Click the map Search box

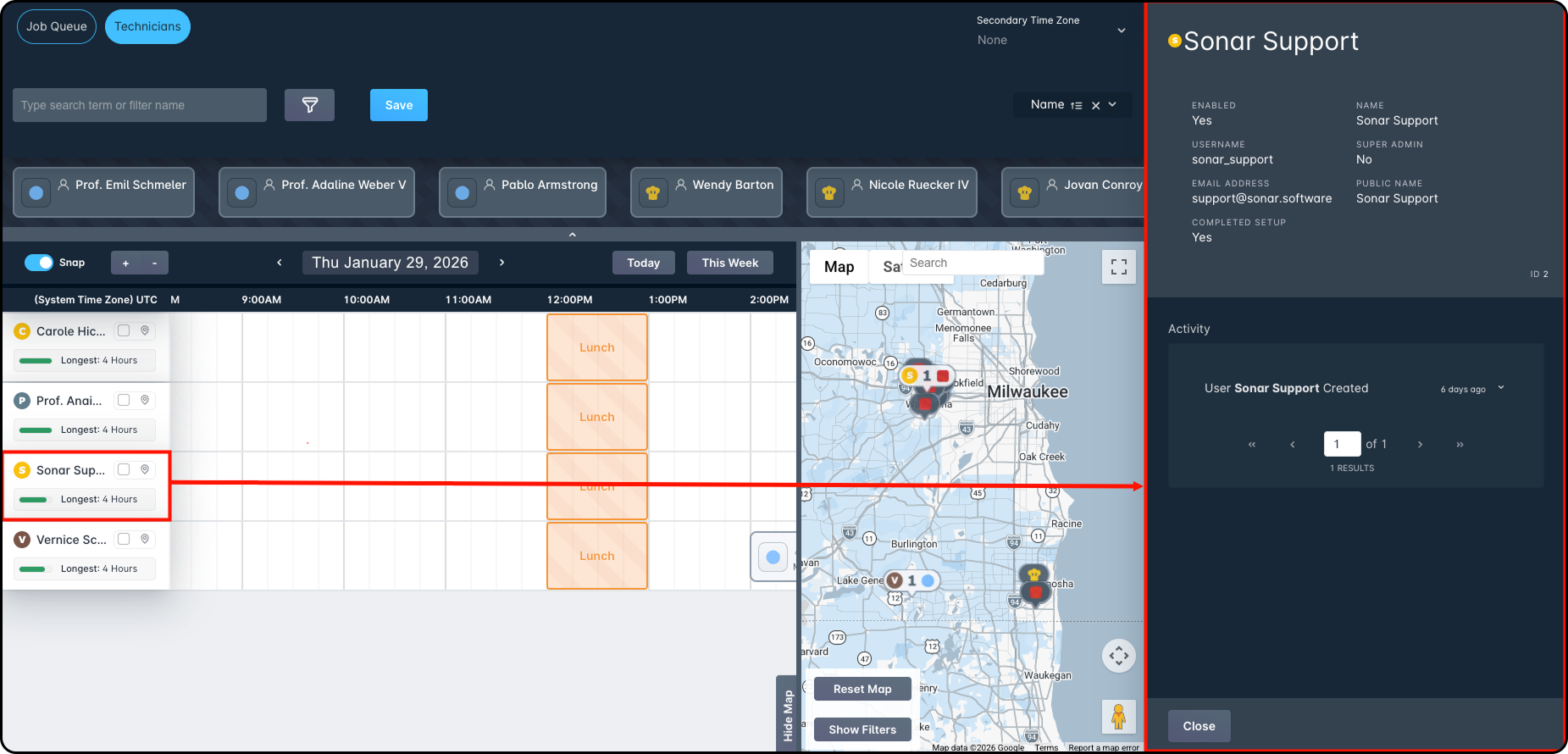click(973, 263)
